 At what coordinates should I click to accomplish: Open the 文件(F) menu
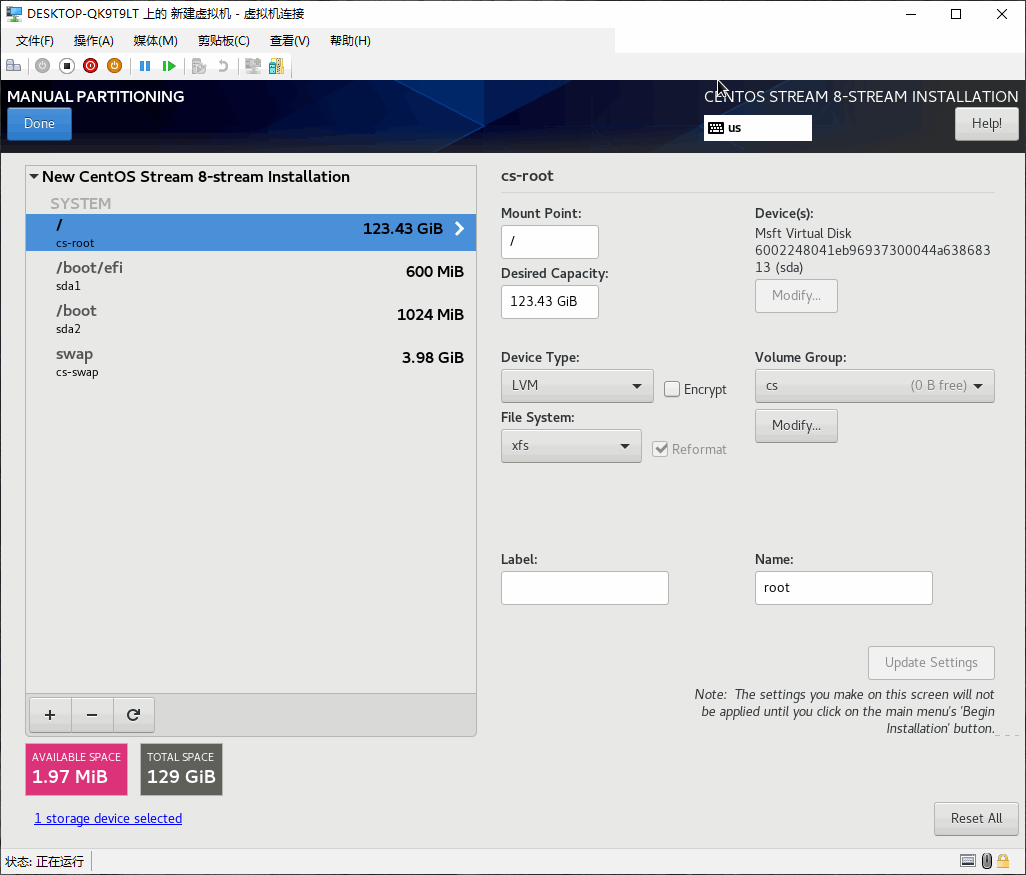(35, 41)
